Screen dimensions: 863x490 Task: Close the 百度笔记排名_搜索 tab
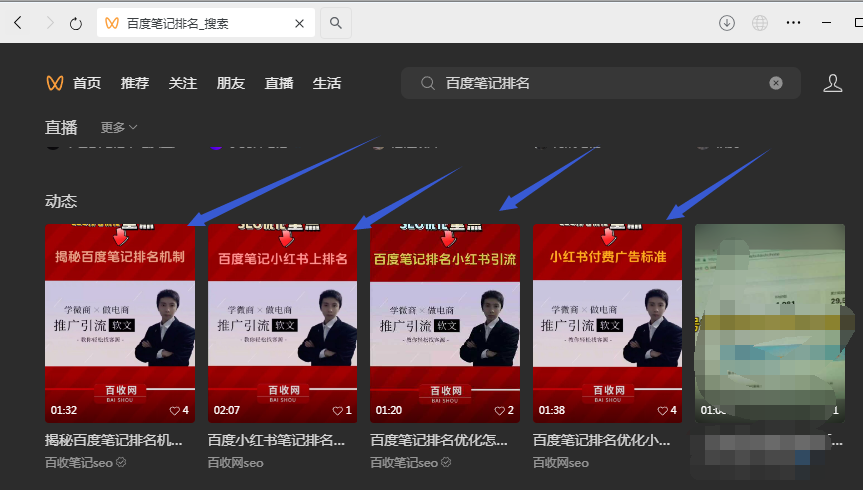pos(299,23)
